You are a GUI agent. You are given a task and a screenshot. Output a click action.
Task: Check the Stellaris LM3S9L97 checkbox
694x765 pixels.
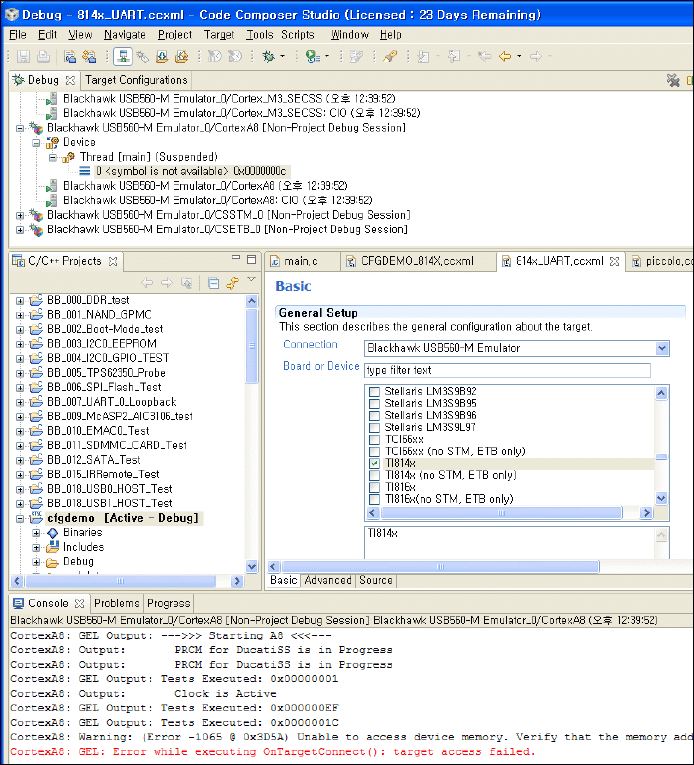pyautogui.click(x=374, y=427)
